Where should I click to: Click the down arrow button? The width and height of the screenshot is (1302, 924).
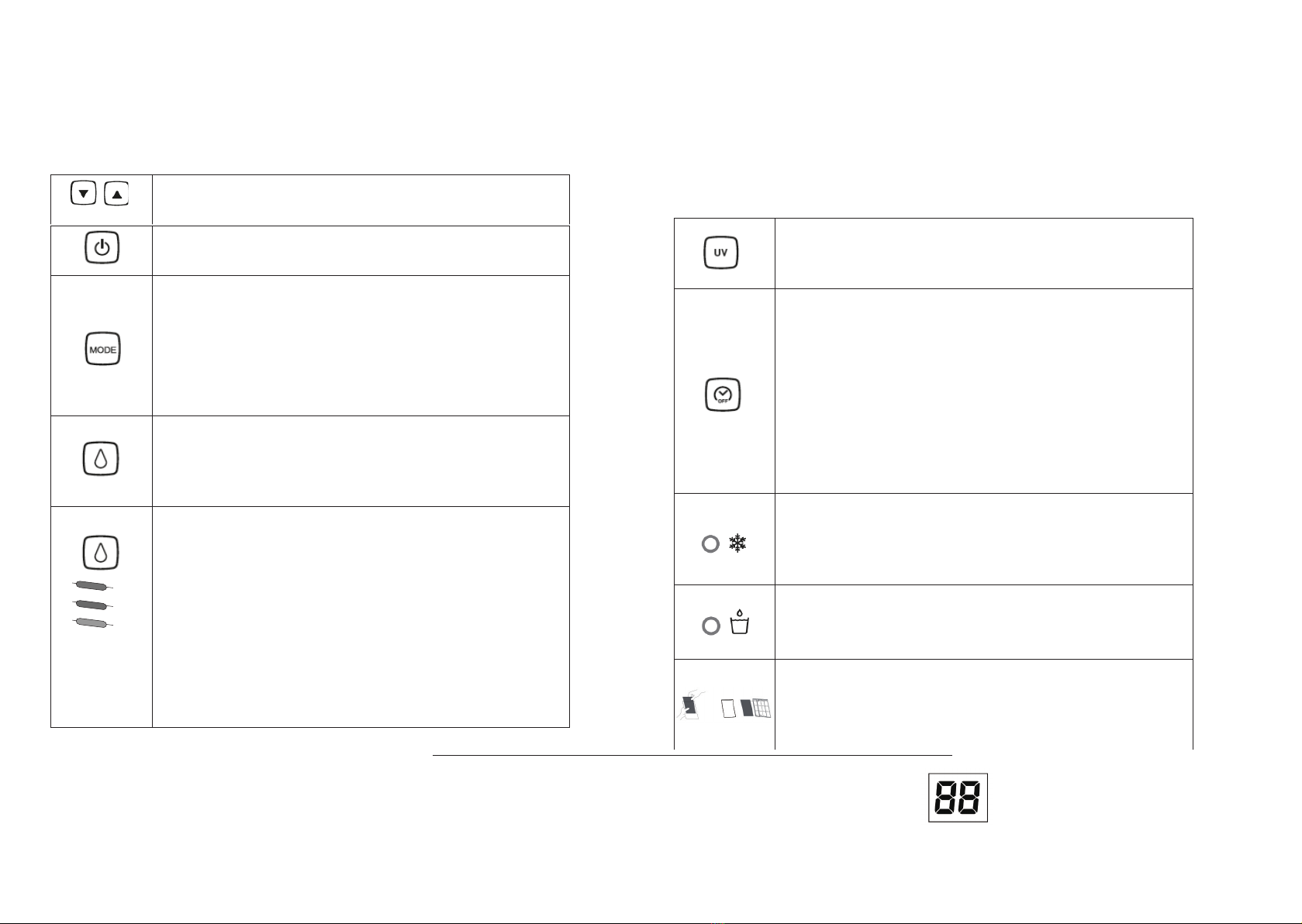(x=83, y=193)
